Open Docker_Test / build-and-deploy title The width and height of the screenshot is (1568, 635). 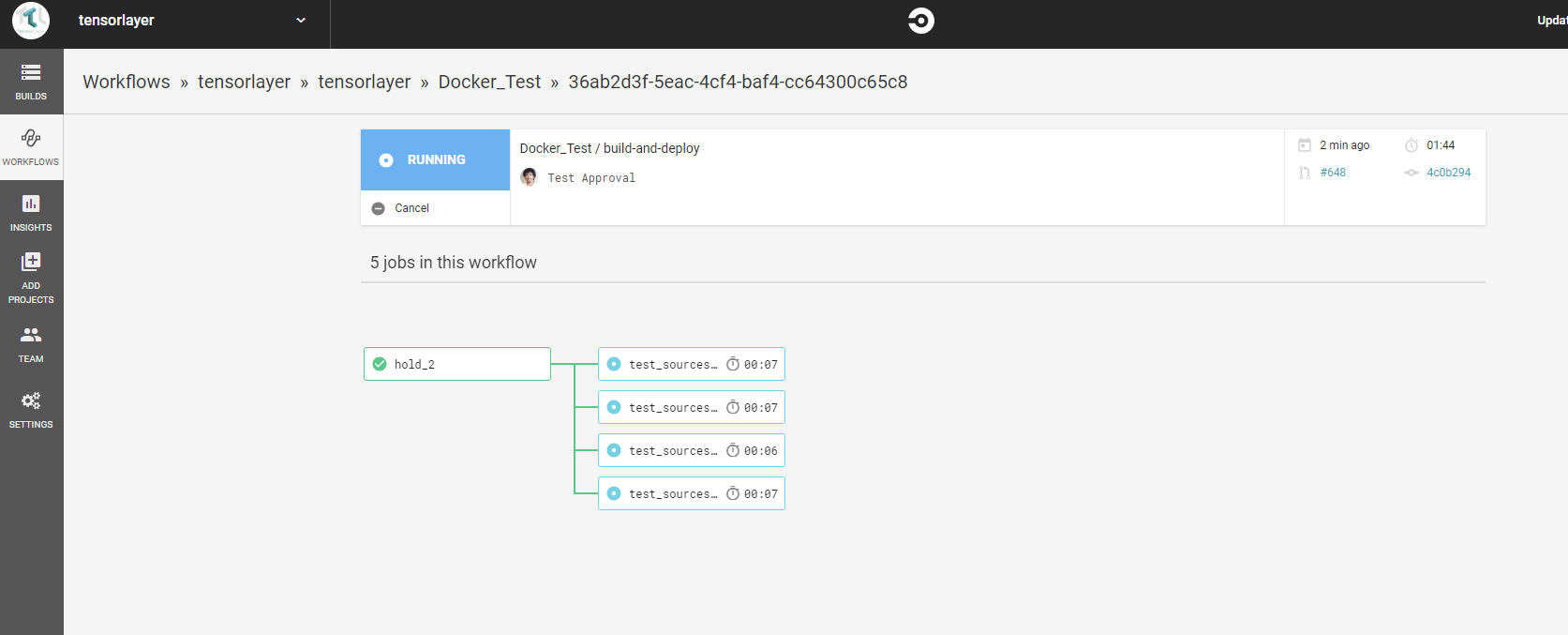coord(610,148)
